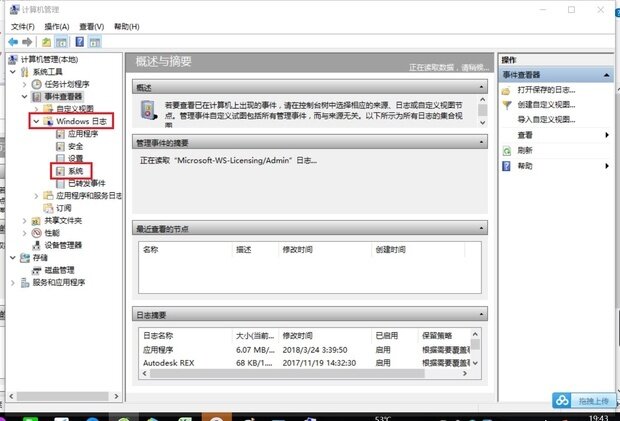Collapse the 存储 node arrow
Screen dimensions: 620x421
[x=13, y=258]
